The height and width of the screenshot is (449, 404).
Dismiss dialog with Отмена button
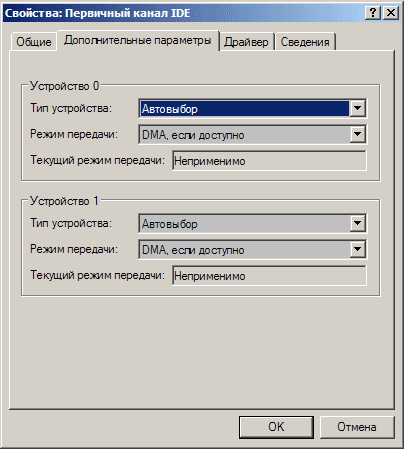click(357, 427)
